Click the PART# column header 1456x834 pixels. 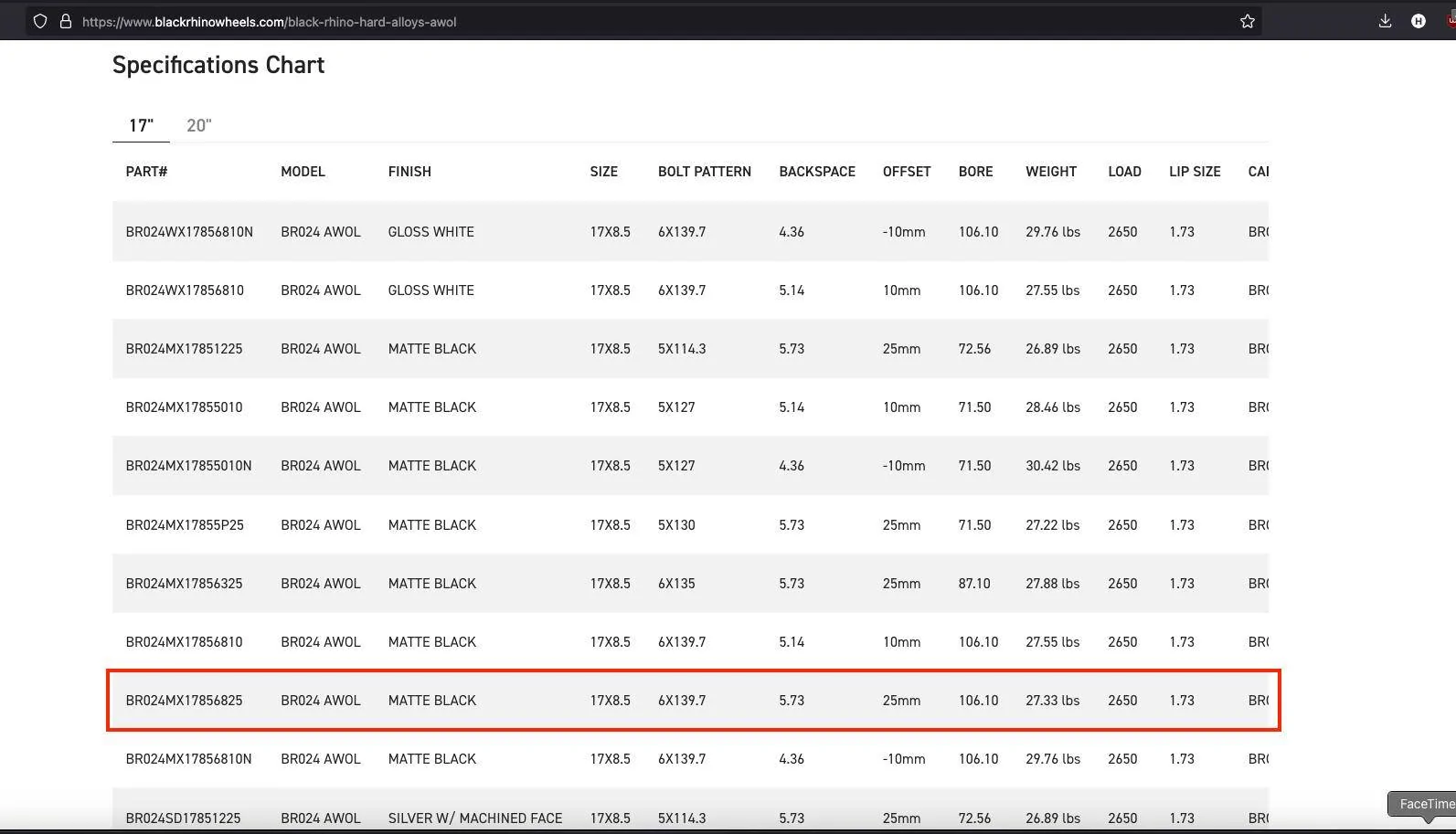coord(146,172)
